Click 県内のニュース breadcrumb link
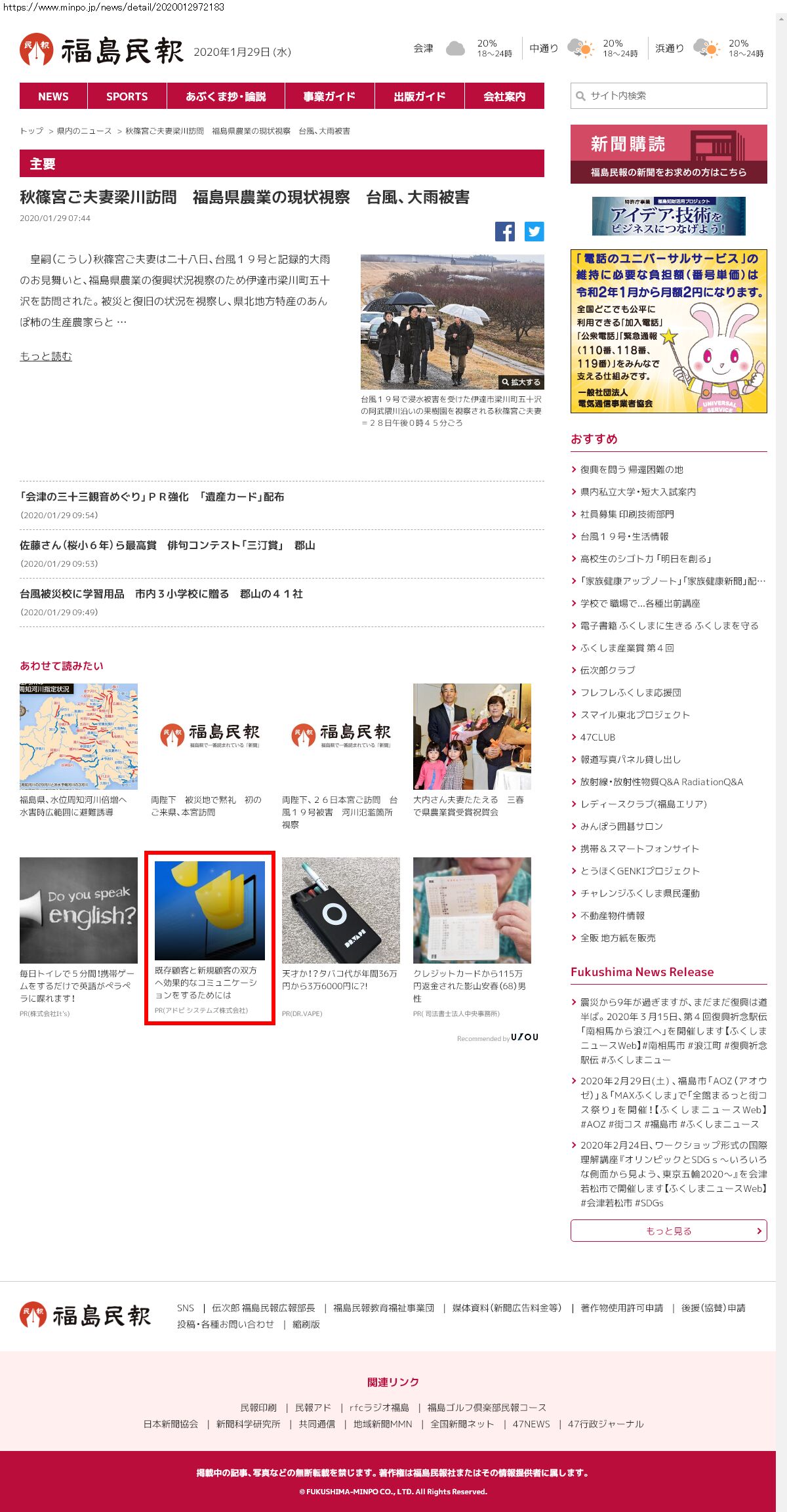Image resolution: width=787 pixels, height=1512 pixels. 85,131
